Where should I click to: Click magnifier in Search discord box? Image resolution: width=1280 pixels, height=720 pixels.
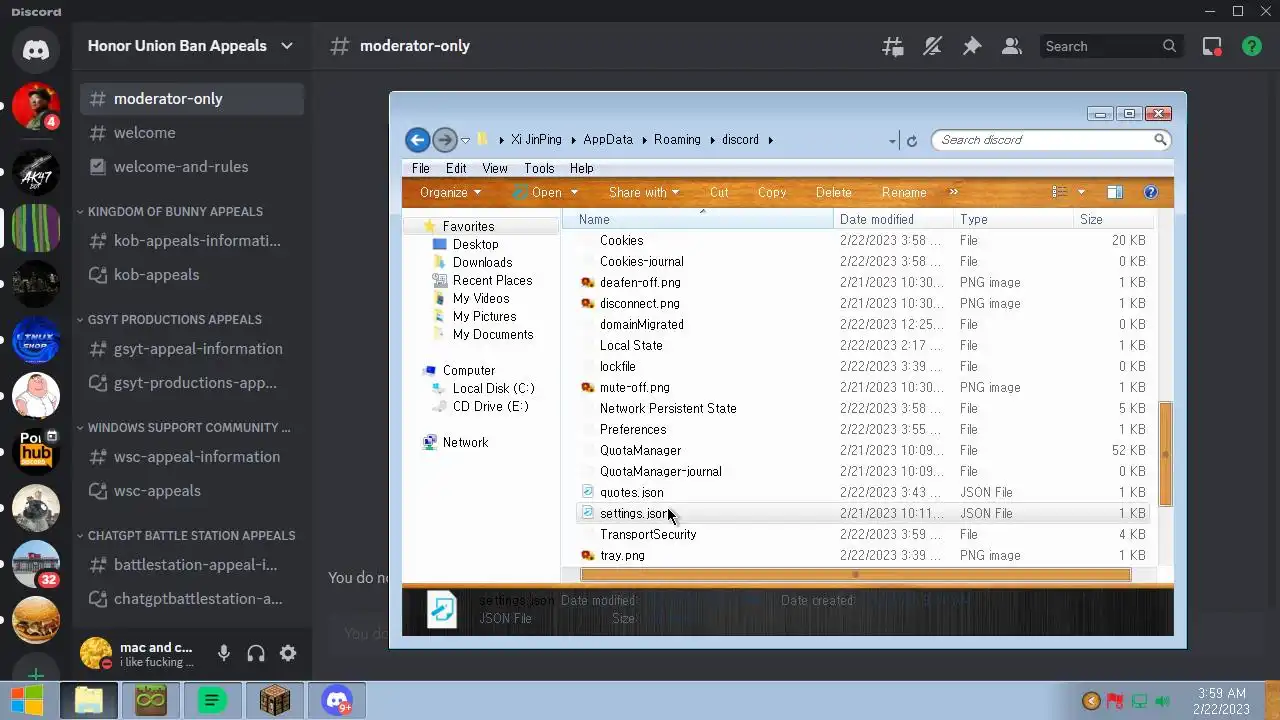coord(1160,140)
